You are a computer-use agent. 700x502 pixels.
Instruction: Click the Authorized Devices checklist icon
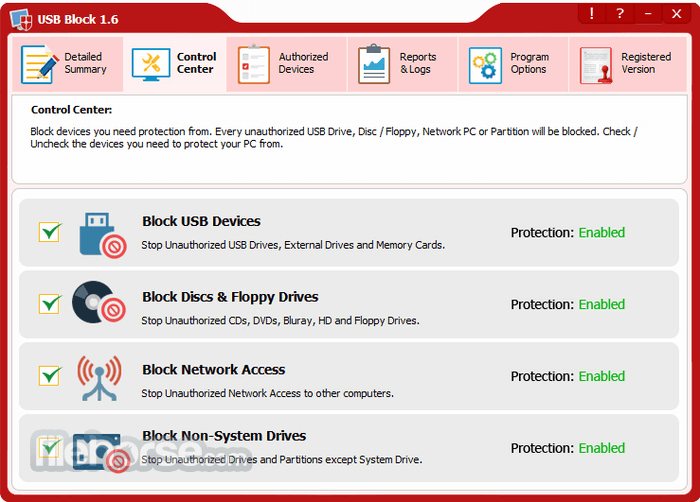[x=254, y=64]
